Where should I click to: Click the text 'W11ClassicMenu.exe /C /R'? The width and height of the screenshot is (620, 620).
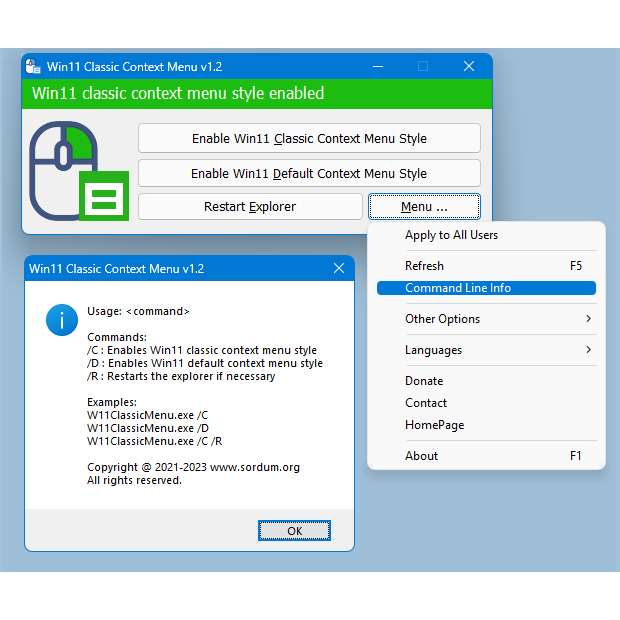[155, 441]
